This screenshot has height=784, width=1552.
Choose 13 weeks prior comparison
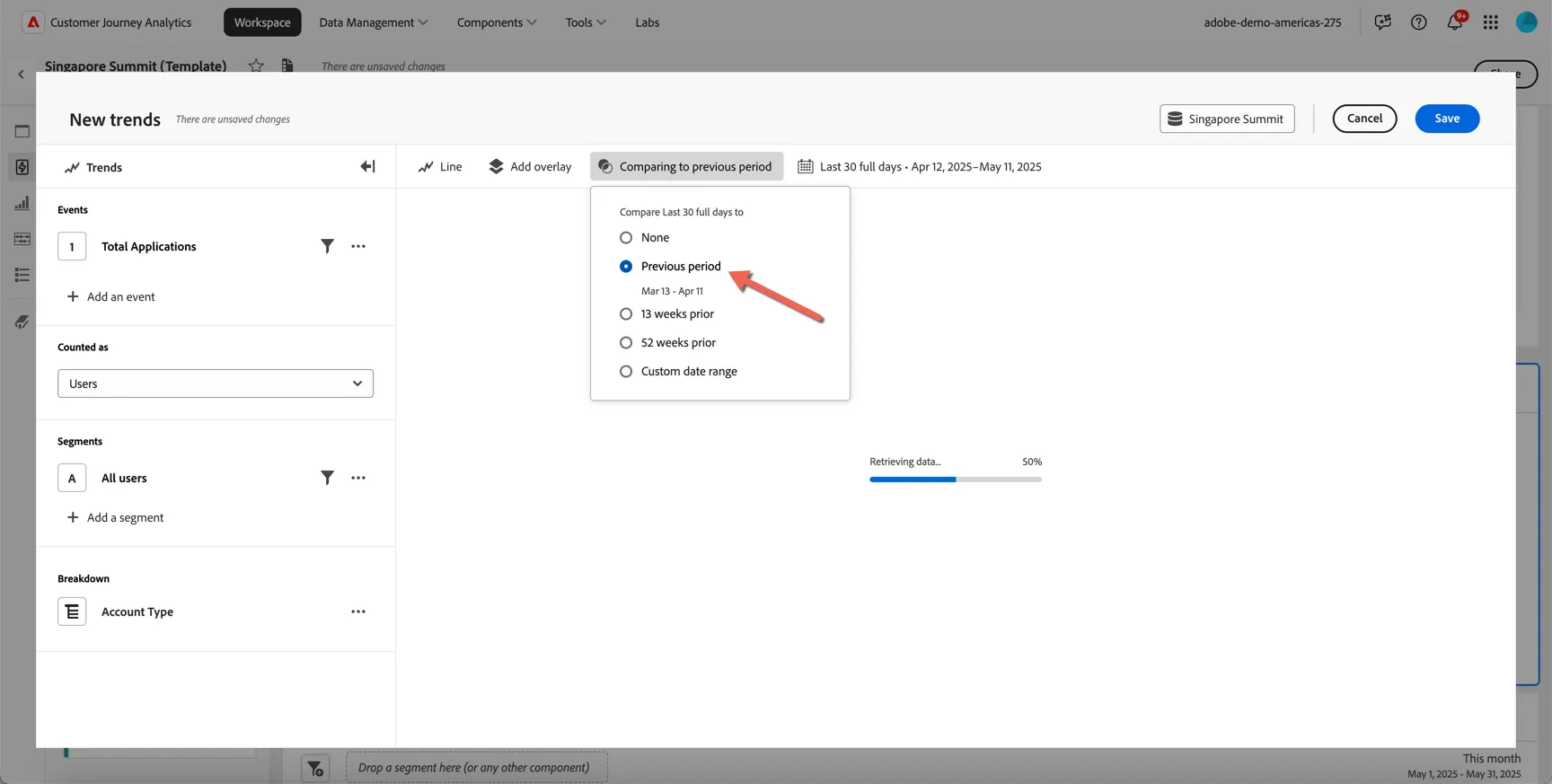626,314
